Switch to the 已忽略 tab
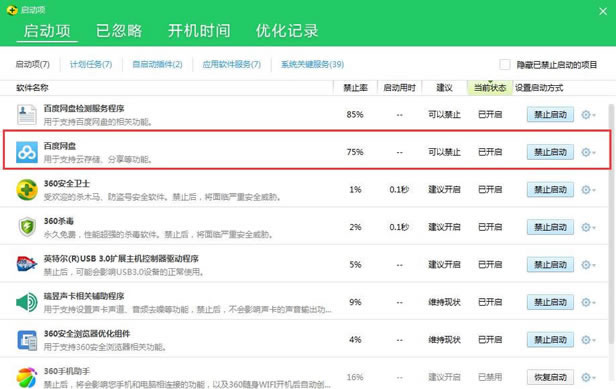This screenshot has height=389, width=616. click(119, 31)
